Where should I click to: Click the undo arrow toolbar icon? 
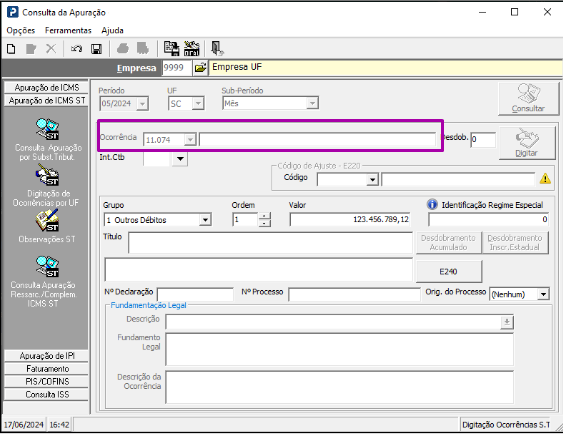coord(76,48)
